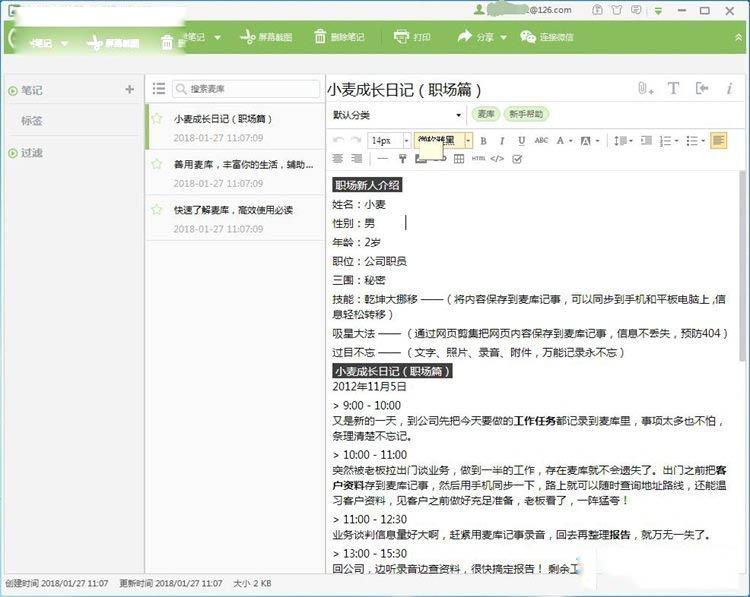The image size is (750, 597).
Task: Click the 连接微信 label
Action: coord(556,37)
